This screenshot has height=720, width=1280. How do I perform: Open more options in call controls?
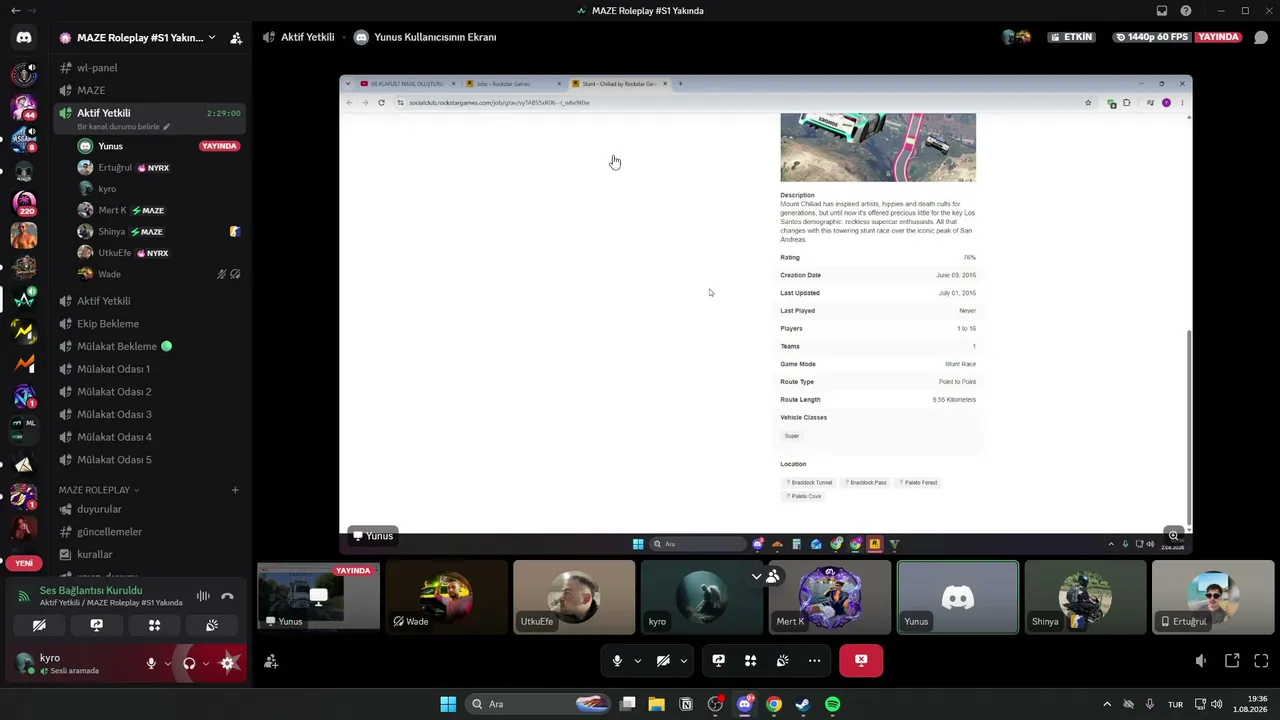[x=814, y=661]
